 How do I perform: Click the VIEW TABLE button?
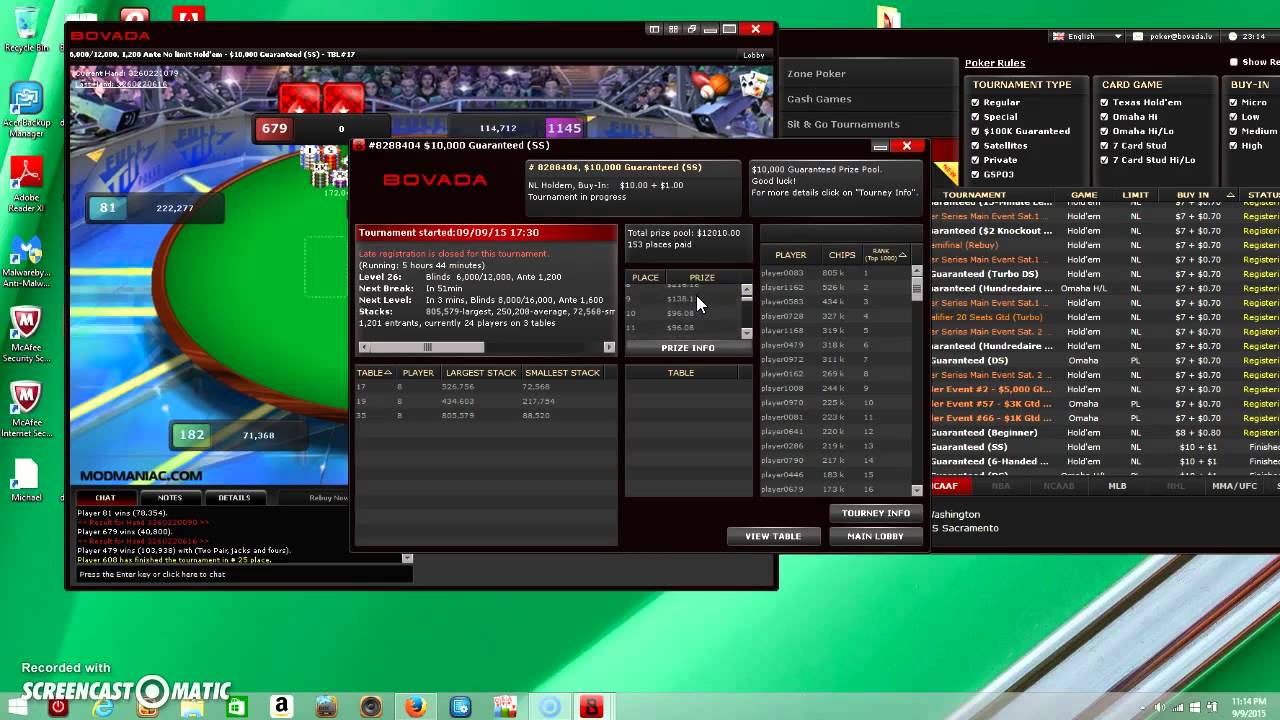pyautogui.click(x=773, y=536)
